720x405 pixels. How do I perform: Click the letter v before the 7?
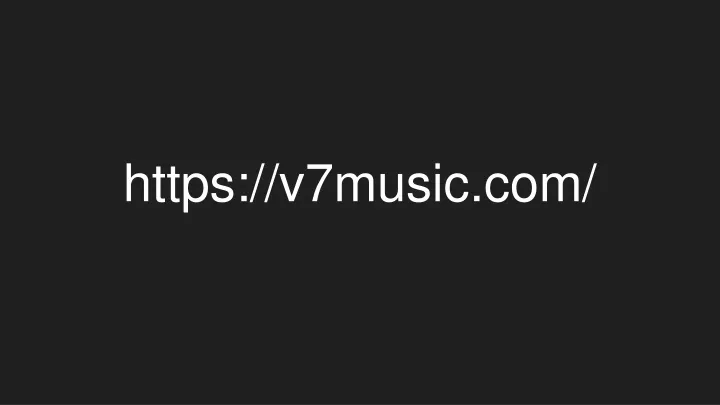(292, 188)
